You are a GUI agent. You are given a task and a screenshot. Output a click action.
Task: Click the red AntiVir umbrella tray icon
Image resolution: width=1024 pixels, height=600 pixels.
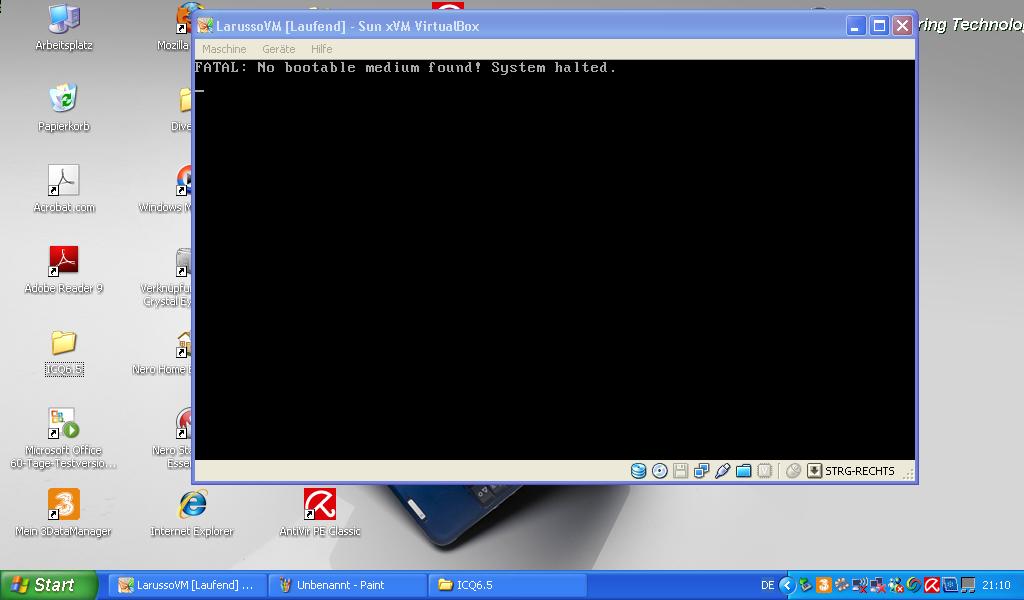(x=932, y=585)
